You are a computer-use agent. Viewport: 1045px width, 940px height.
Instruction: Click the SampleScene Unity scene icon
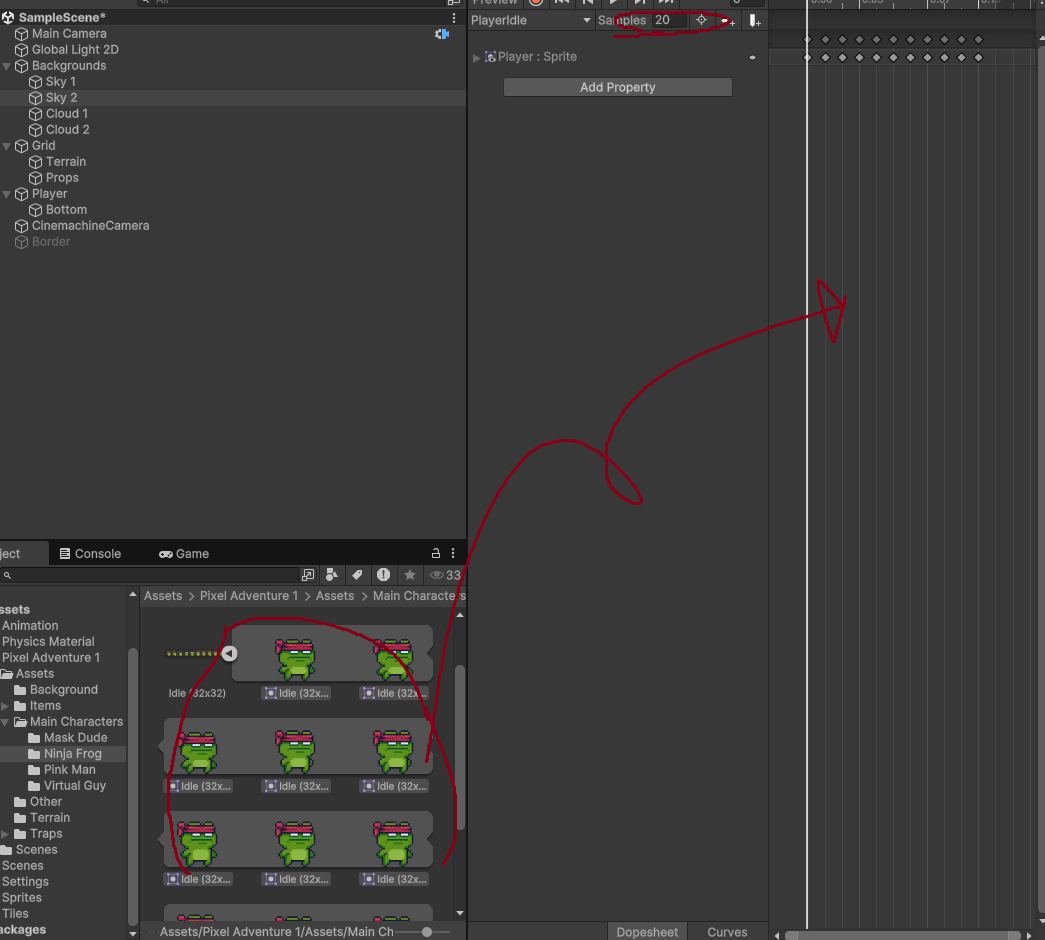pyautogui.click(x=8, y=17)
